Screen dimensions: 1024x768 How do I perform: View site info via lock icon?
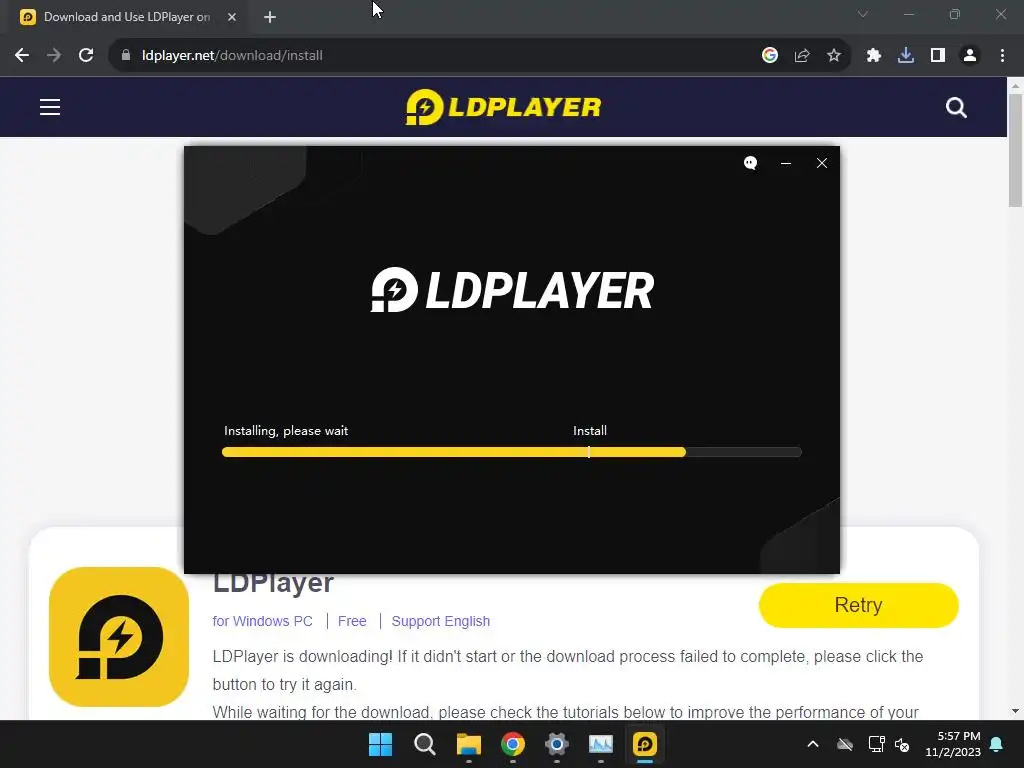(x=126, y=56)
